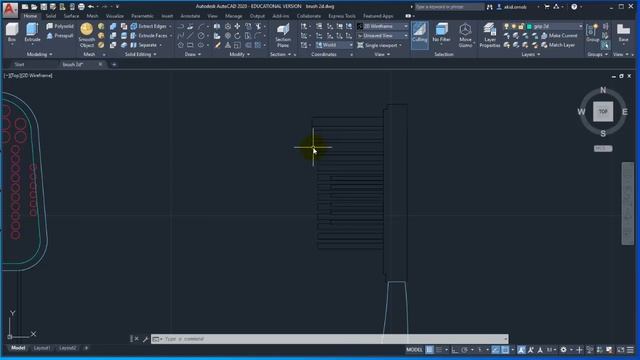640x360 pixels.
Task: Open the Start file tab
Action: point(19,64)
